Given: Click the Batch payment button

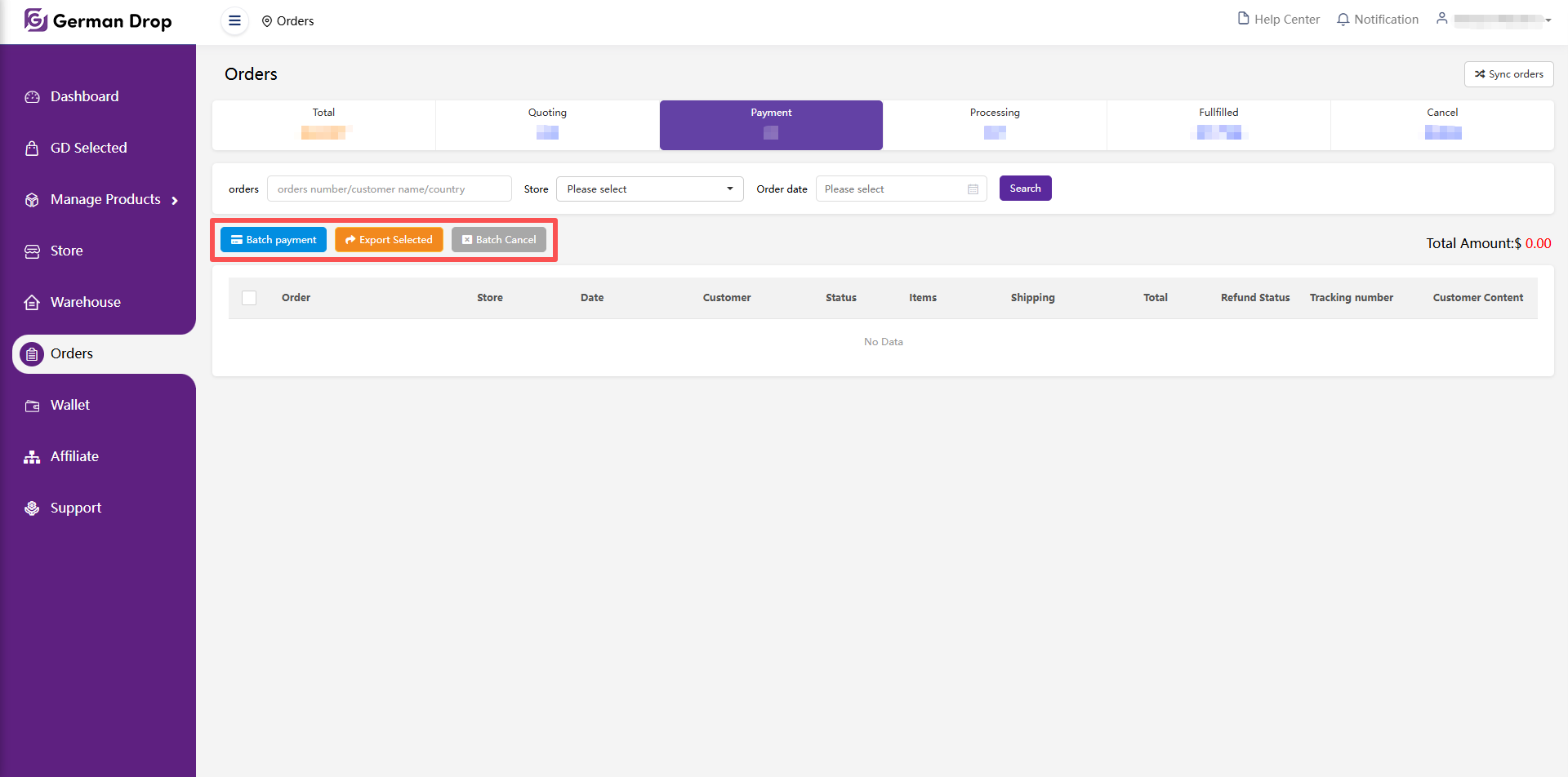Looking at the screenshot, I should point(274,240).
